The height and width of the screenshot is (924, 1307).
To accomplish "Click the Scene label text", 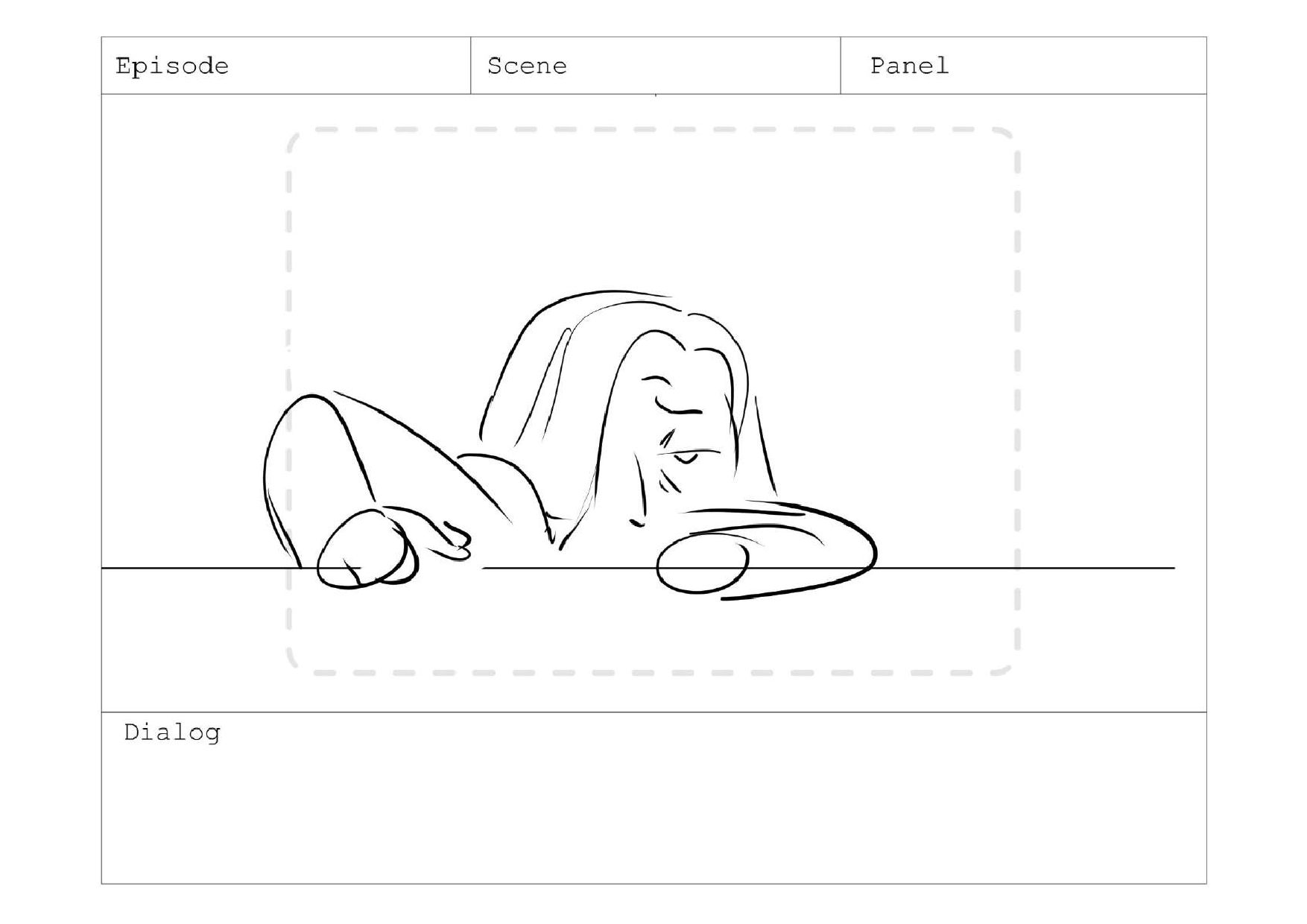I will click(527, 66).
